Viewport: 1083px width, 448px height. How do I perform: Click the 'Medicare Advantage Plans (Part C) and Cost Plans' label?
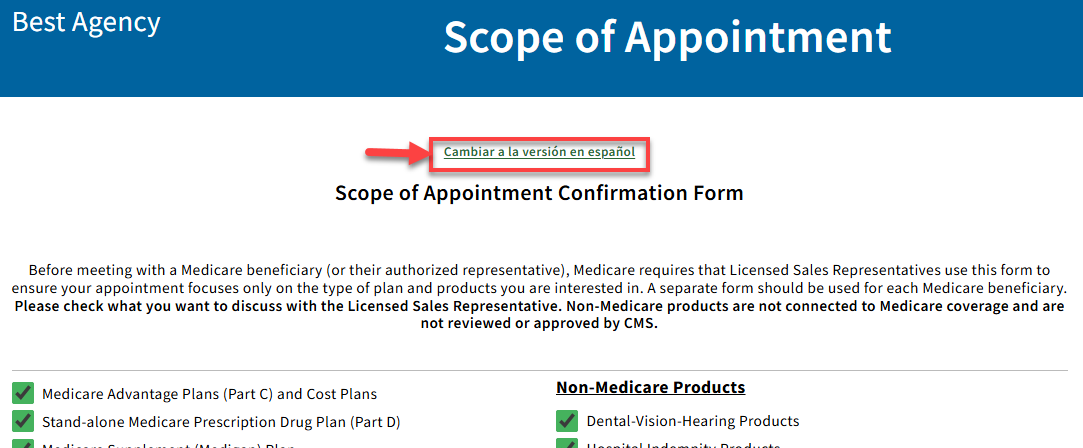209,395
